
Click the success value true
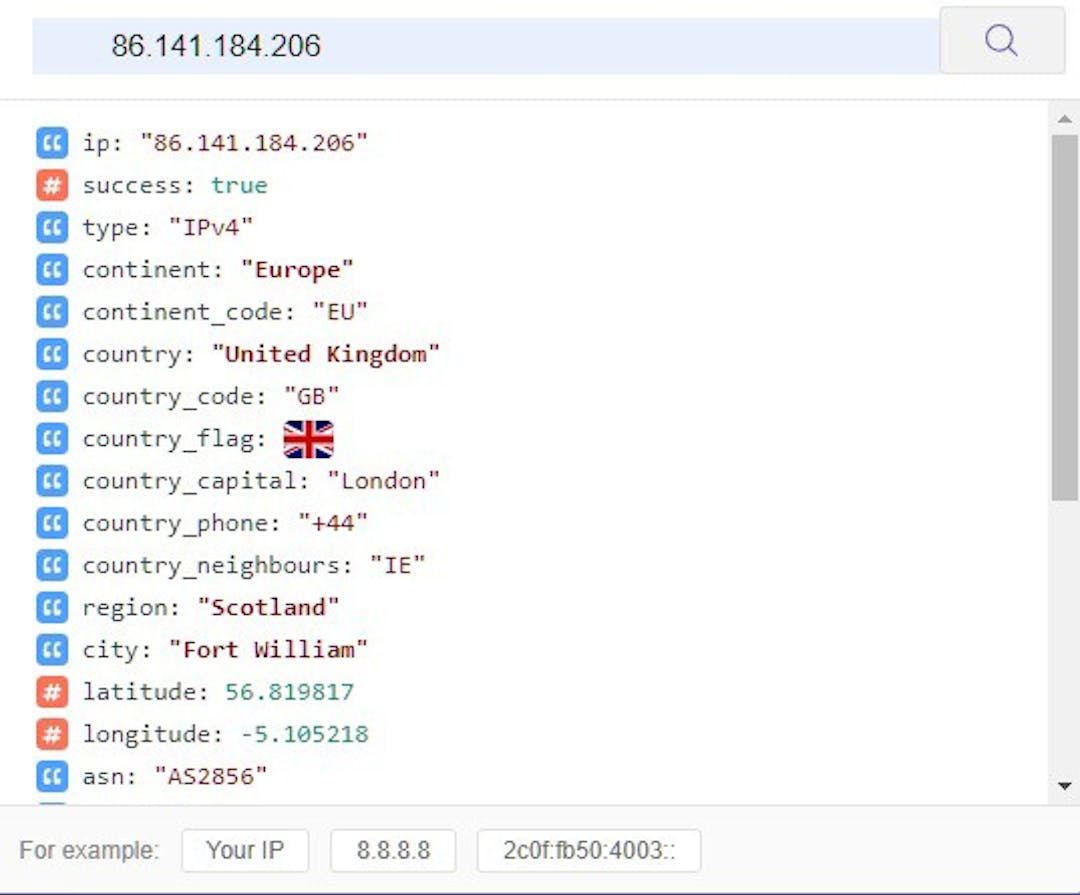click(239, 185)
